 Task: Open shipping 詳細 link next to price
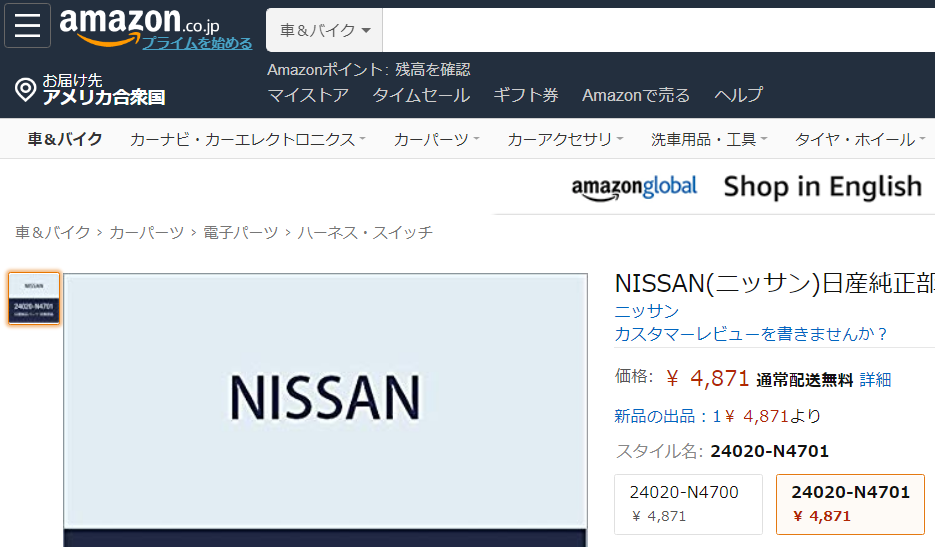875,379
